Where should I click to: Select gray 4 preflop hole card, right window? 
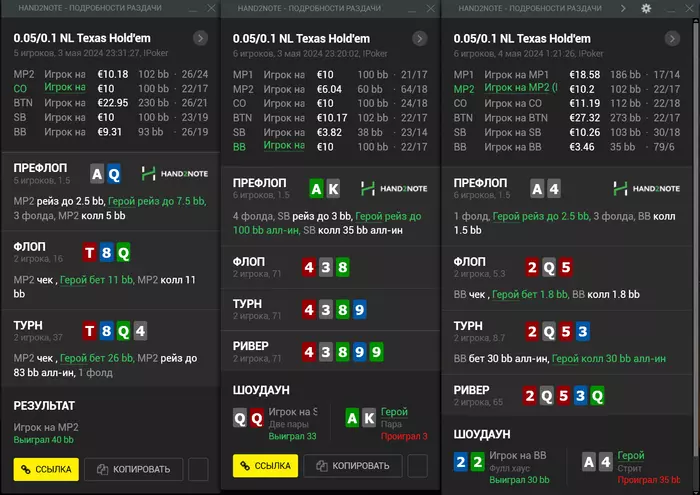pyautogui.click(x=554, y=189)
